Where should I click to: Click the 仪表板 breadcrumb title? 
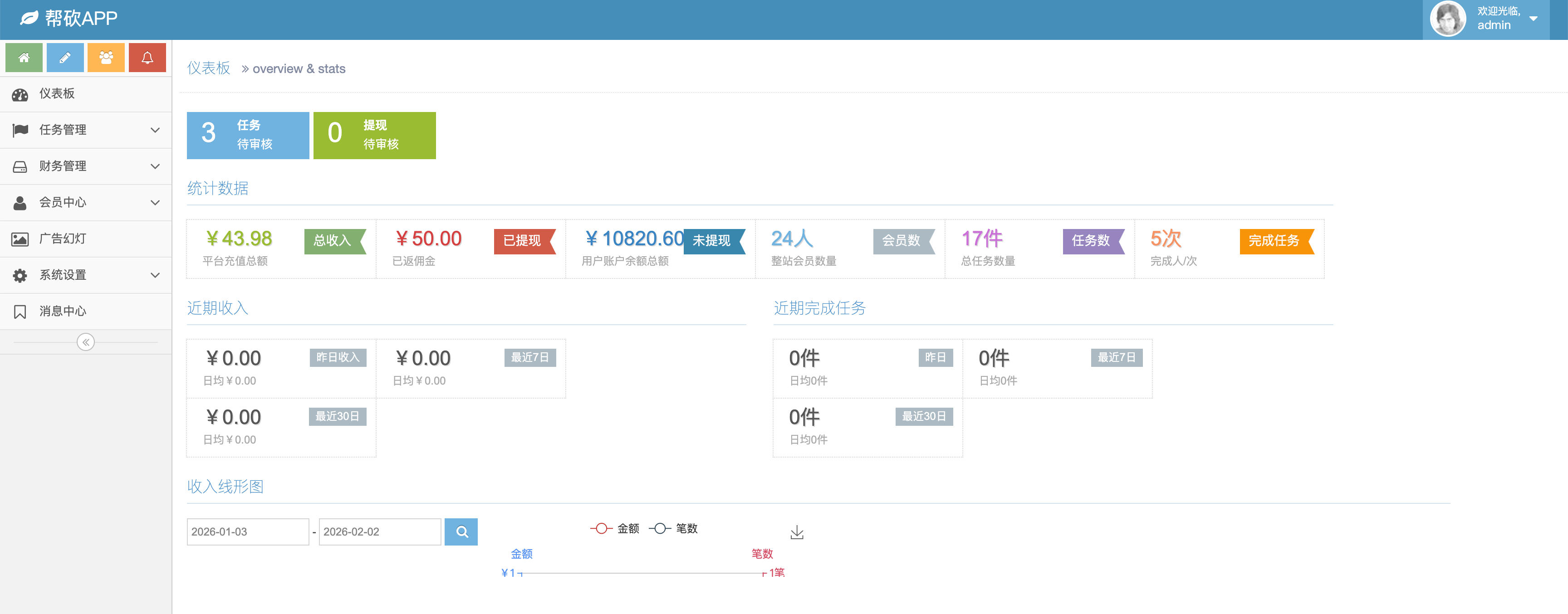pos(209,68)
